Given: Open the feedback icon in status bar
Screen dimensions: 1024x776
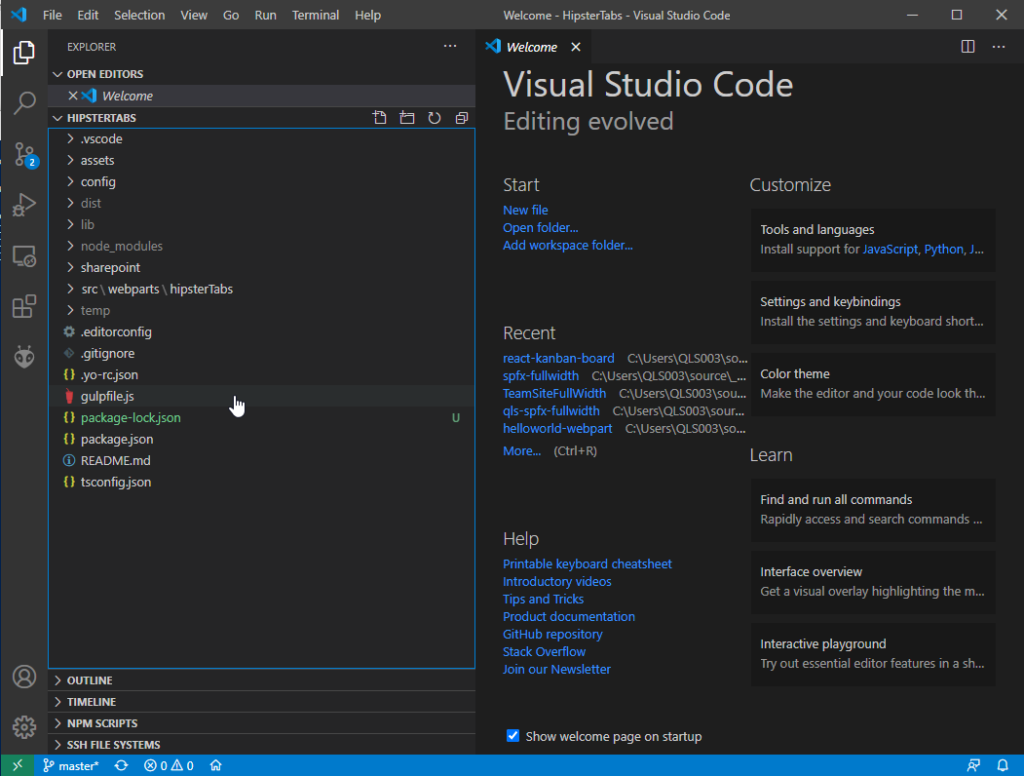Looking at the screenshot, I should coord(973,766).
